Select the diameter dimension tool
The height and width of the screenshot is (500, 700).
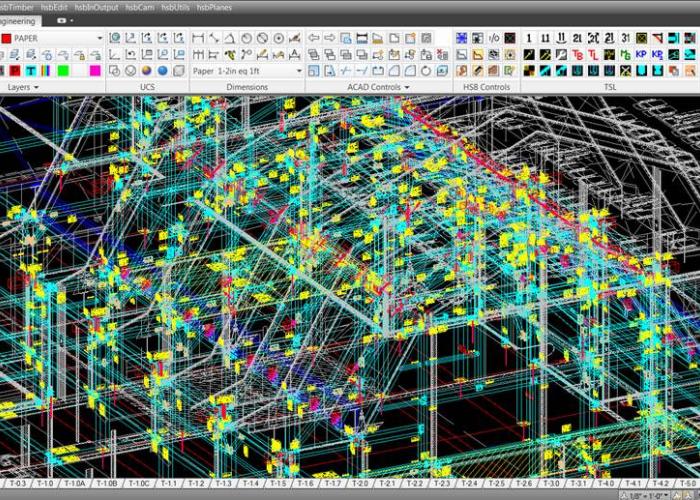(x=262, y=38)
